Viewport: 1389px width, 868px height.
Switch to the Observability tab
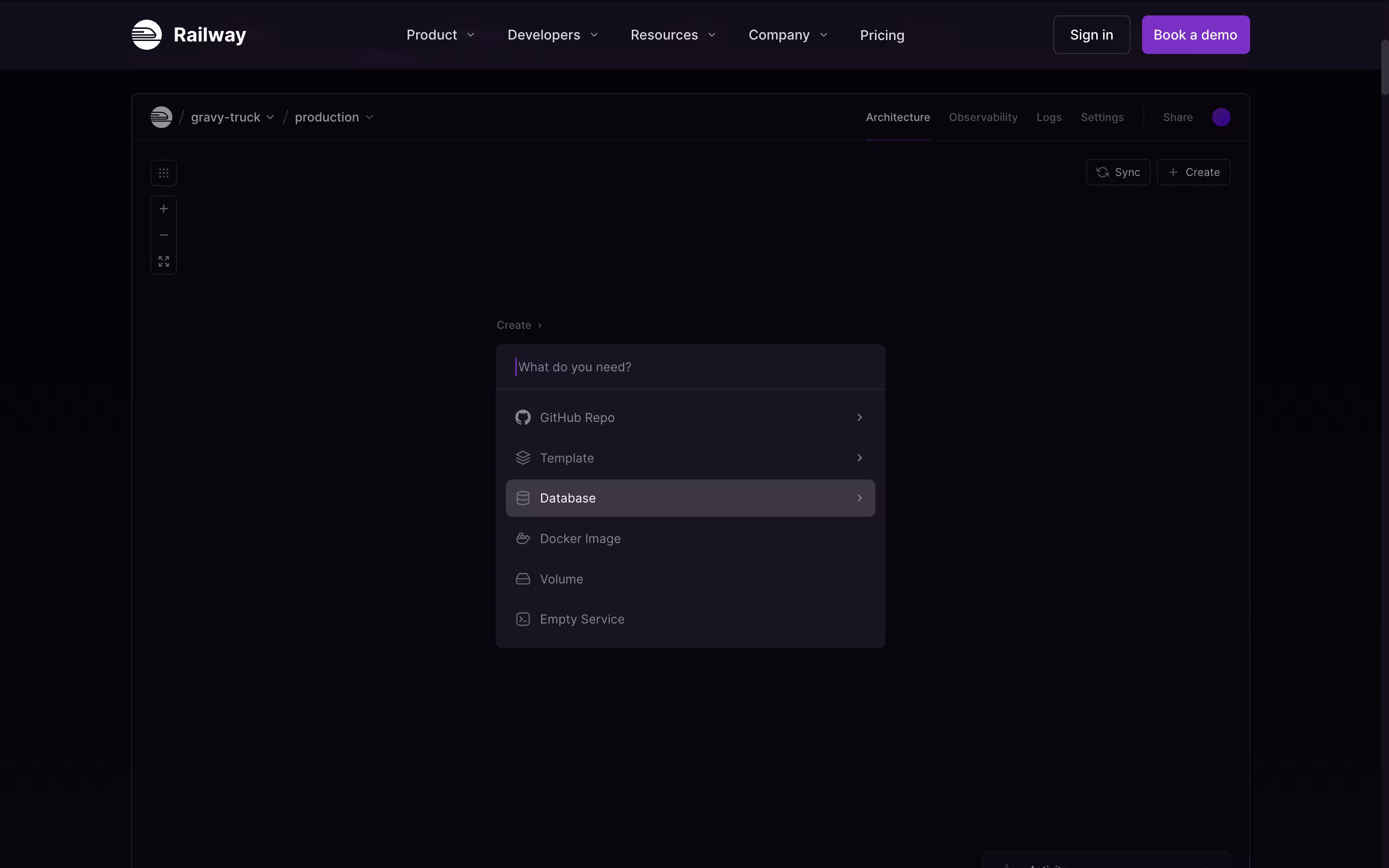coord(982,117)
